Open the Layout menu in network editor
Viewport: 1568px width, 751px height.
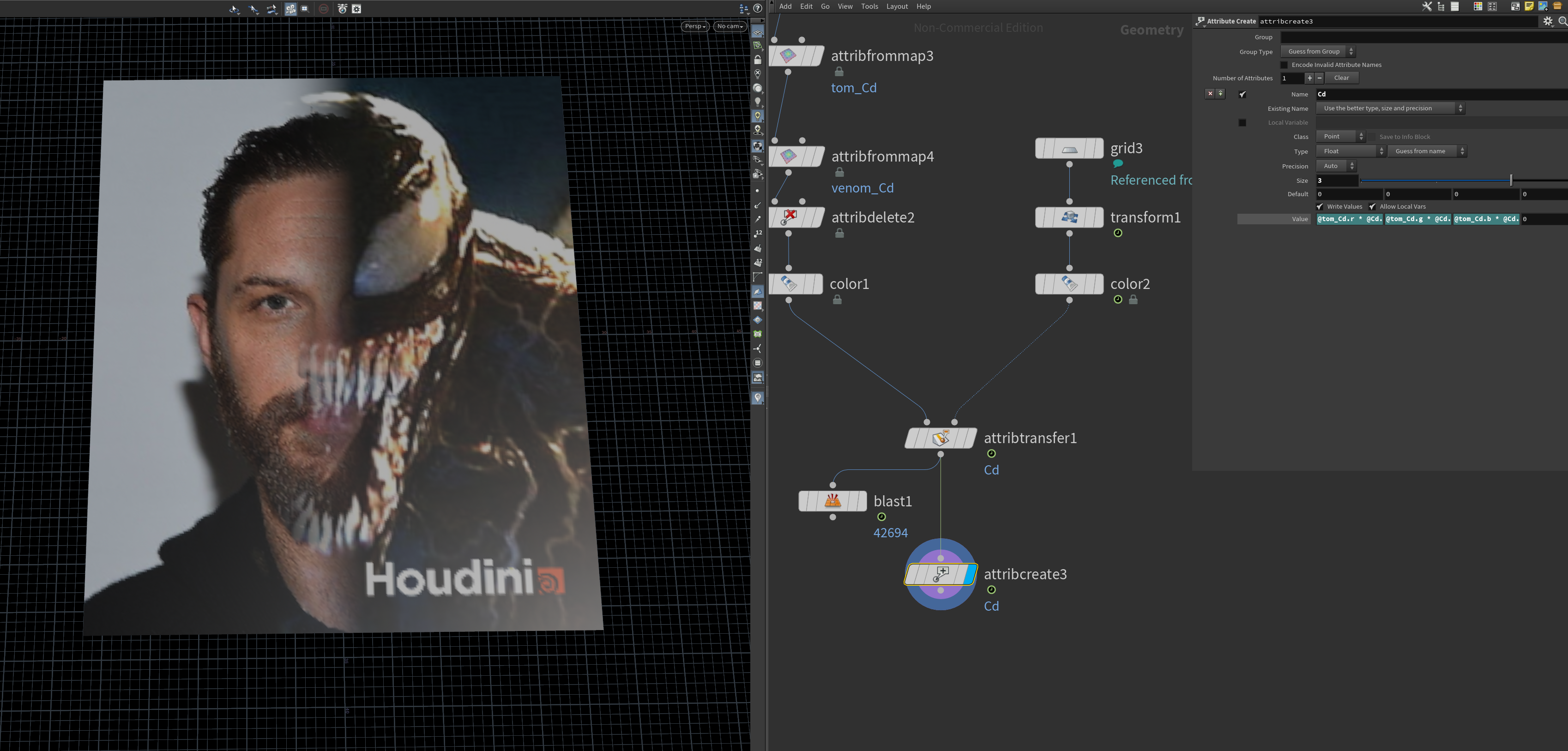[897, 6]
